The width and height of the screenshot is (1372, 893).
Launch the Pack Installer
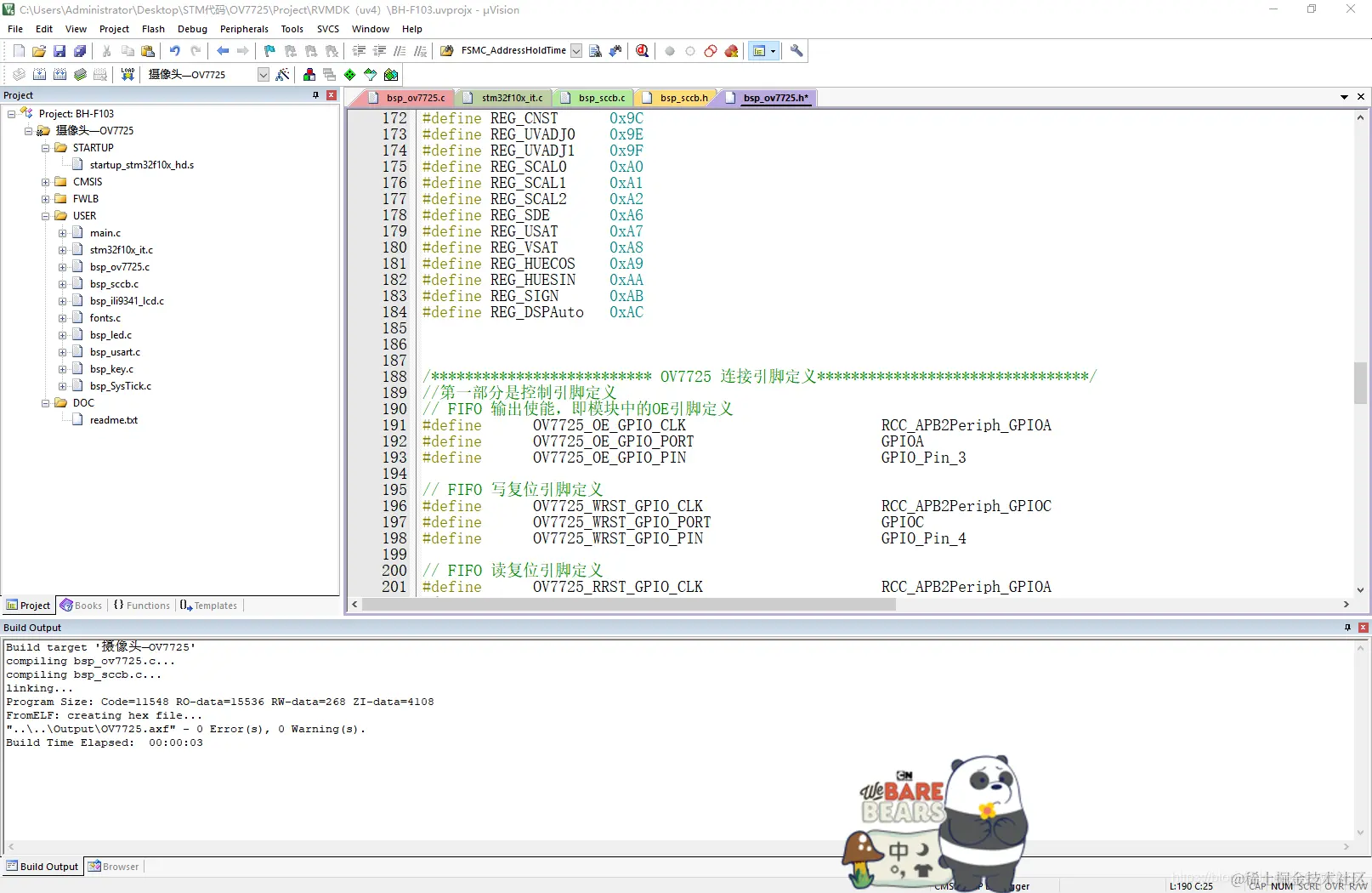click(x=391, y=75)
